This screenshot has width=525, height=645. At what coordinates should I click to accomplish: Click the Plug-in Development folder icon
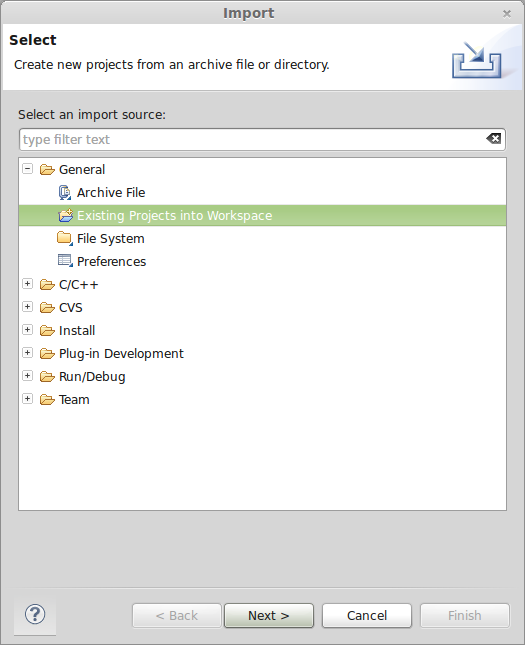point(47,353)
